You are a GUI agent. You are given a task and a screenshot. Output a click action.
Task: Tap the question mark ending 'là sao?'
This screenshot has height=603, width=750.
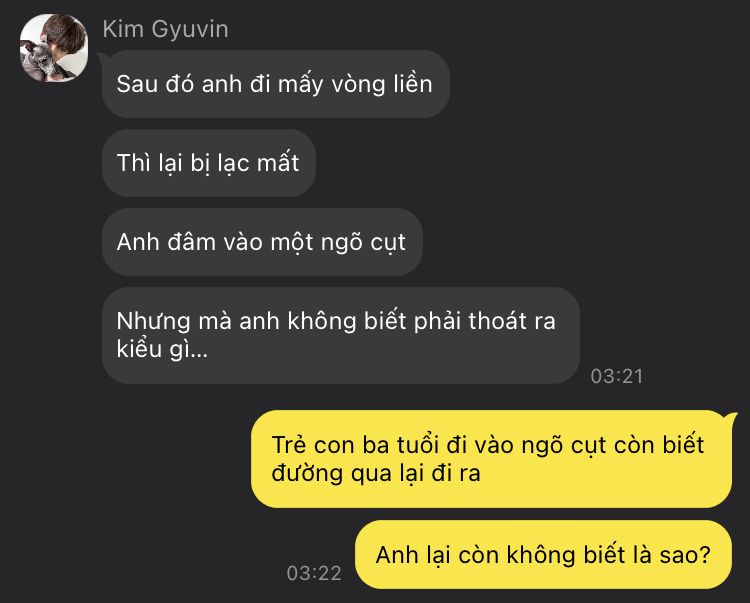(x=705, y=555)
